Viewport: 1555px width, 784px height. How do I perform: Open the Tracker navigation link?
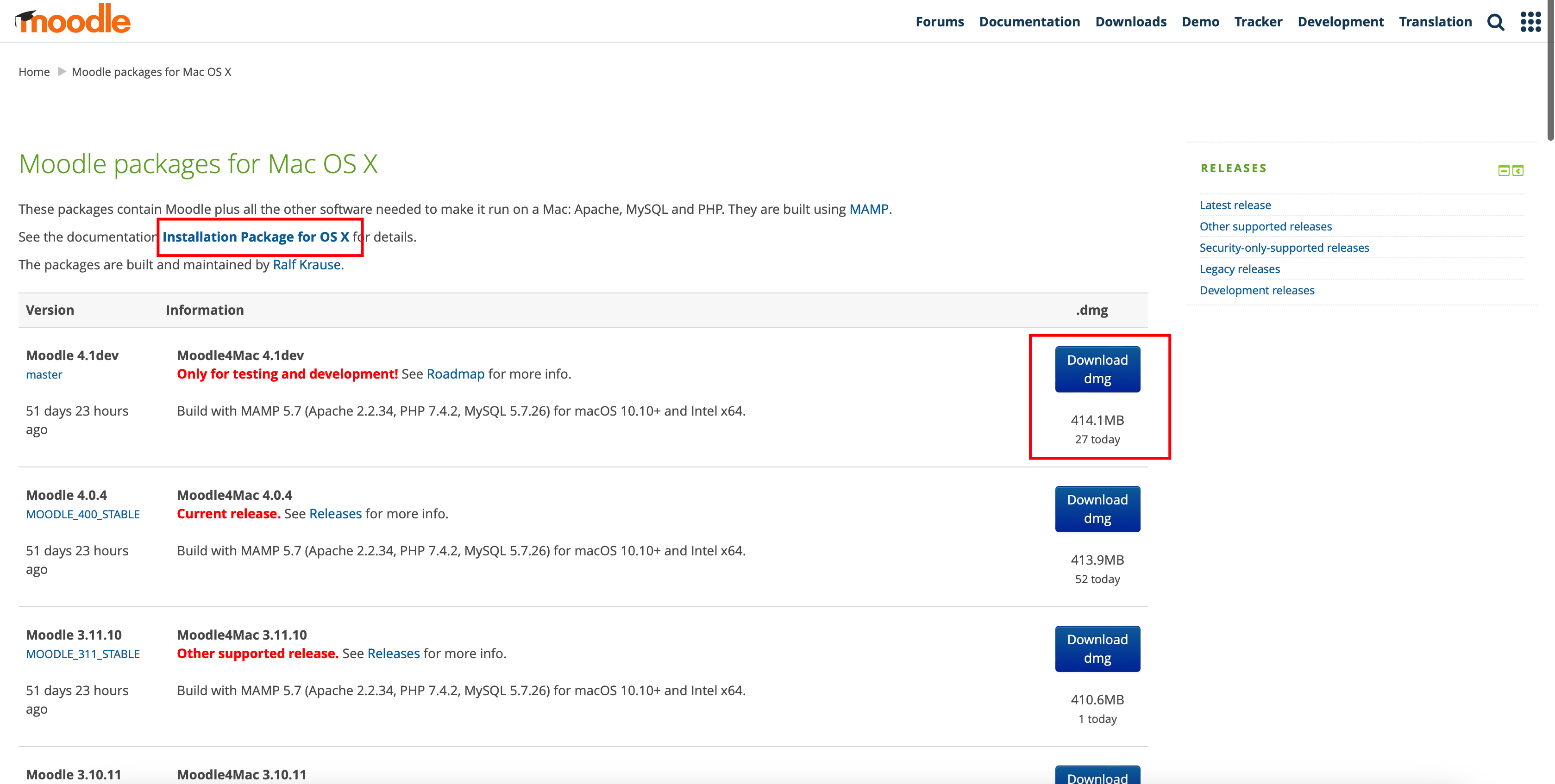pyautogui.click(x=1258, y=22)
